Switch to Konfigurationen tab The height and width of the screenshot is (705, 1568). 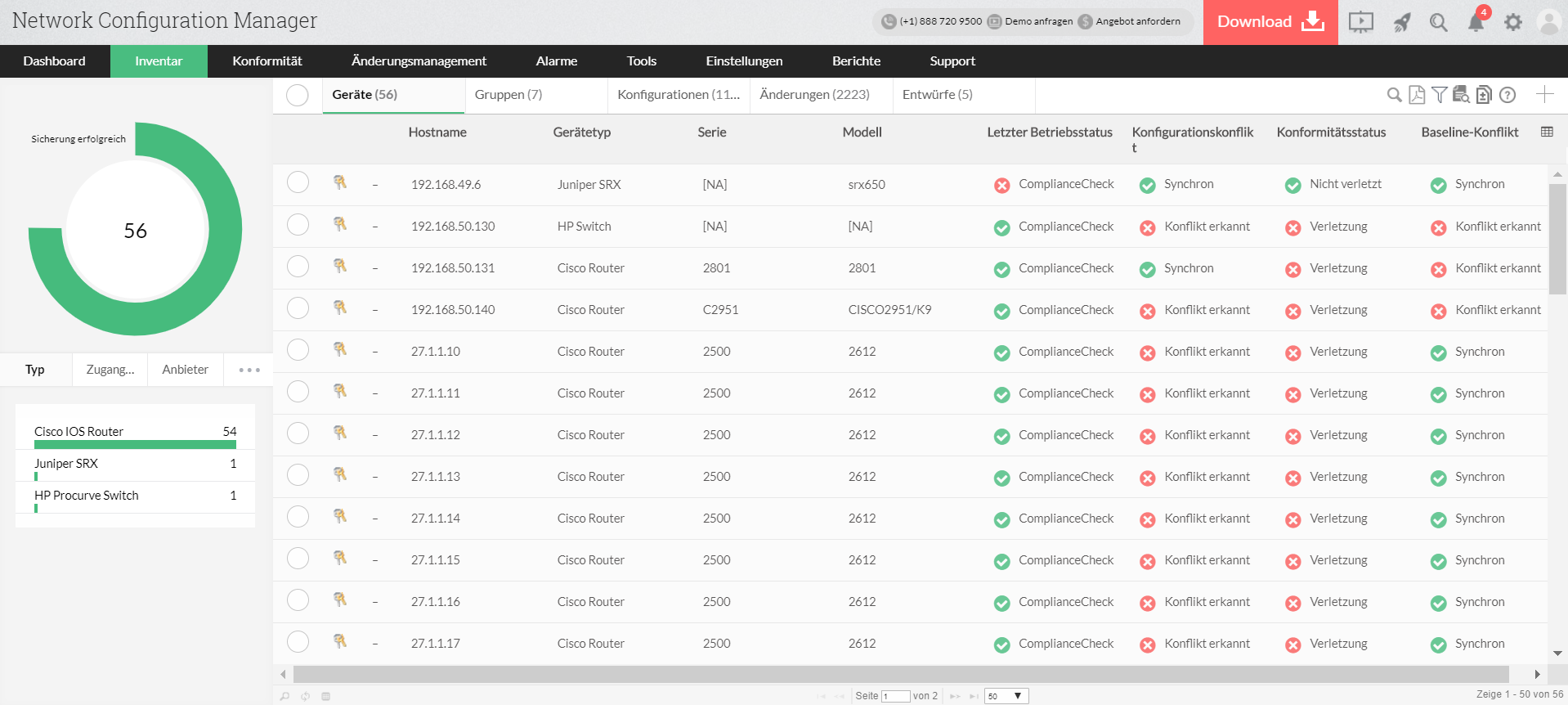pyautogui.click(x=679, y=95)
